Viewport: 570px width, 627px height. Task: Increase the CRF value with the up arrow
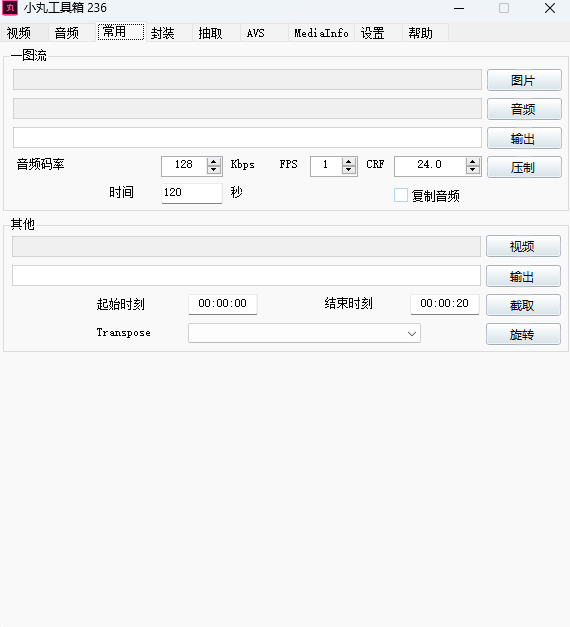(473, 162)
